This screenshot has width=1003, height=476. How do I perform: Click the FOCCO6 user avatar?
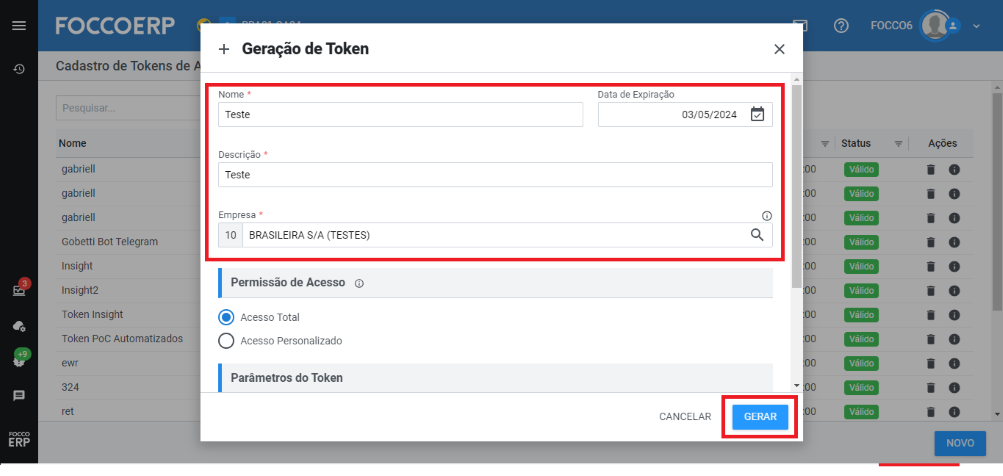click(935, 26)
